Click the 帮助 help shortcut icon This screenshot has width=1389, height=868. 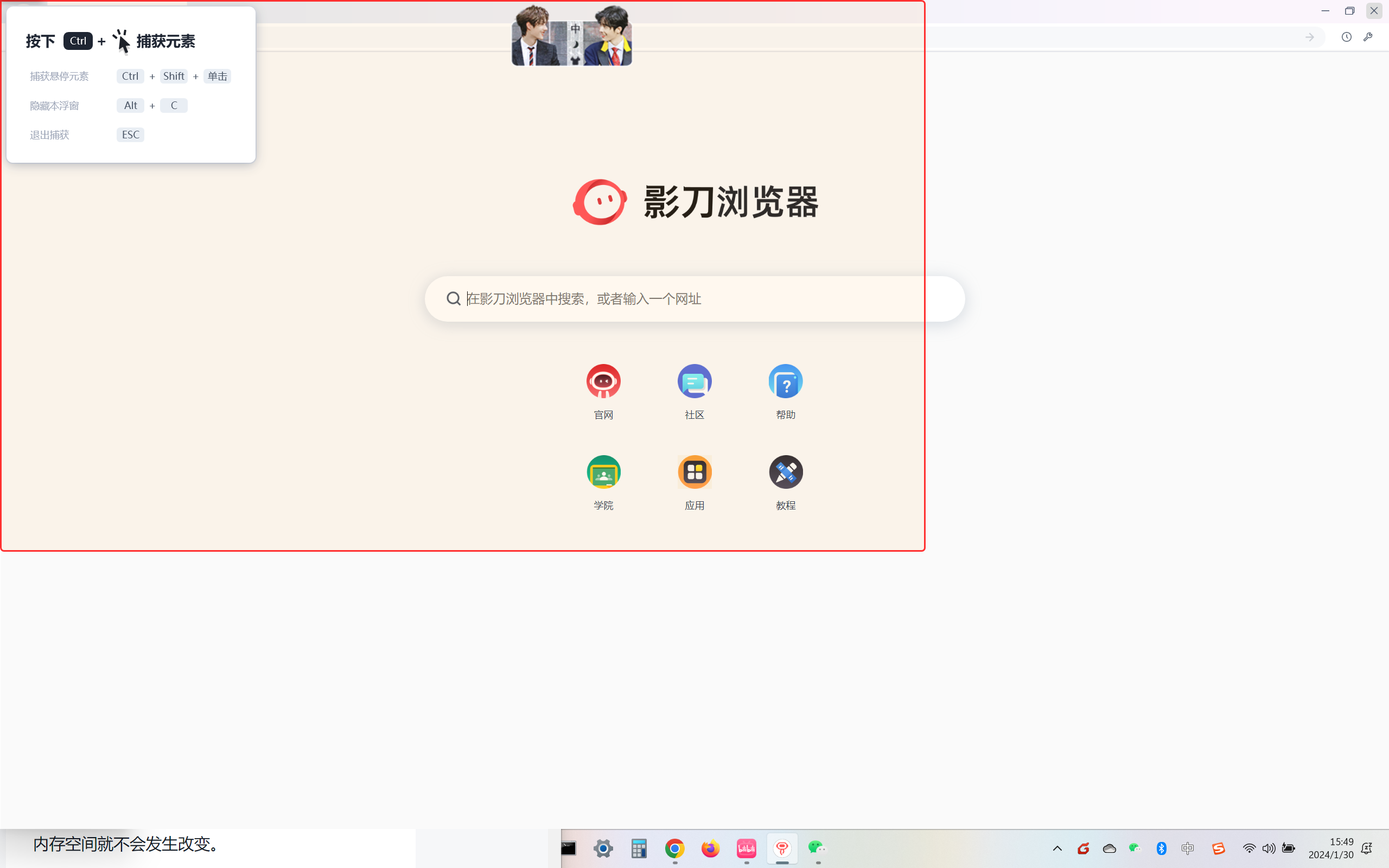pyautogui.click(x=785, y=381)
